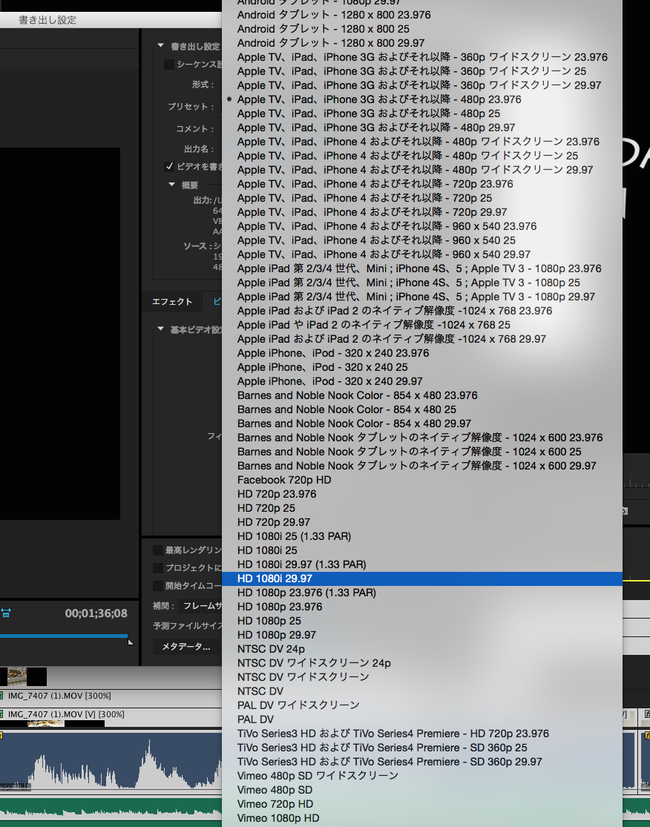The image size is (650, 827).
Task: Select HD 1080i 29.97 (1.33 PAR) preset
Action: pyautogui.click(x=422, y=564)
